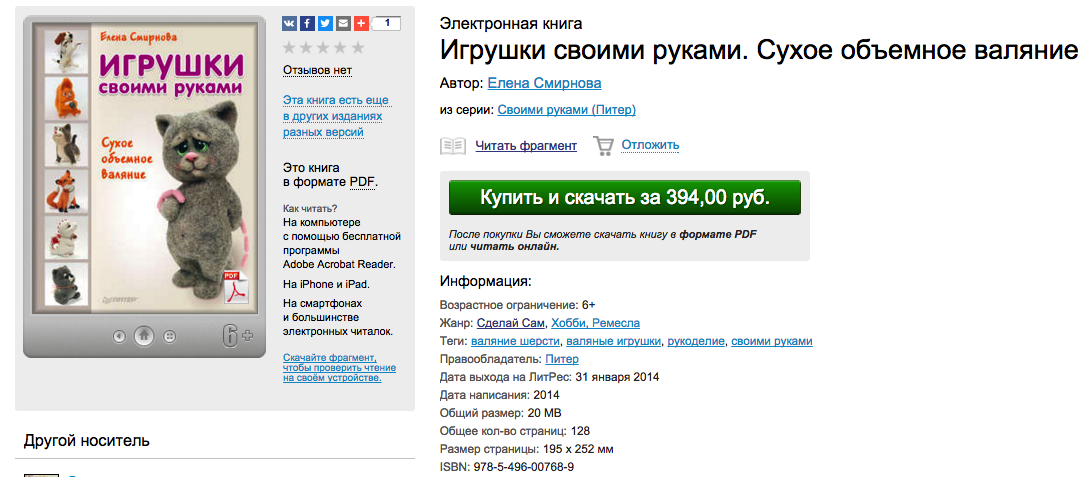Click the home button on the e-reader frame

tap(144, 336)
